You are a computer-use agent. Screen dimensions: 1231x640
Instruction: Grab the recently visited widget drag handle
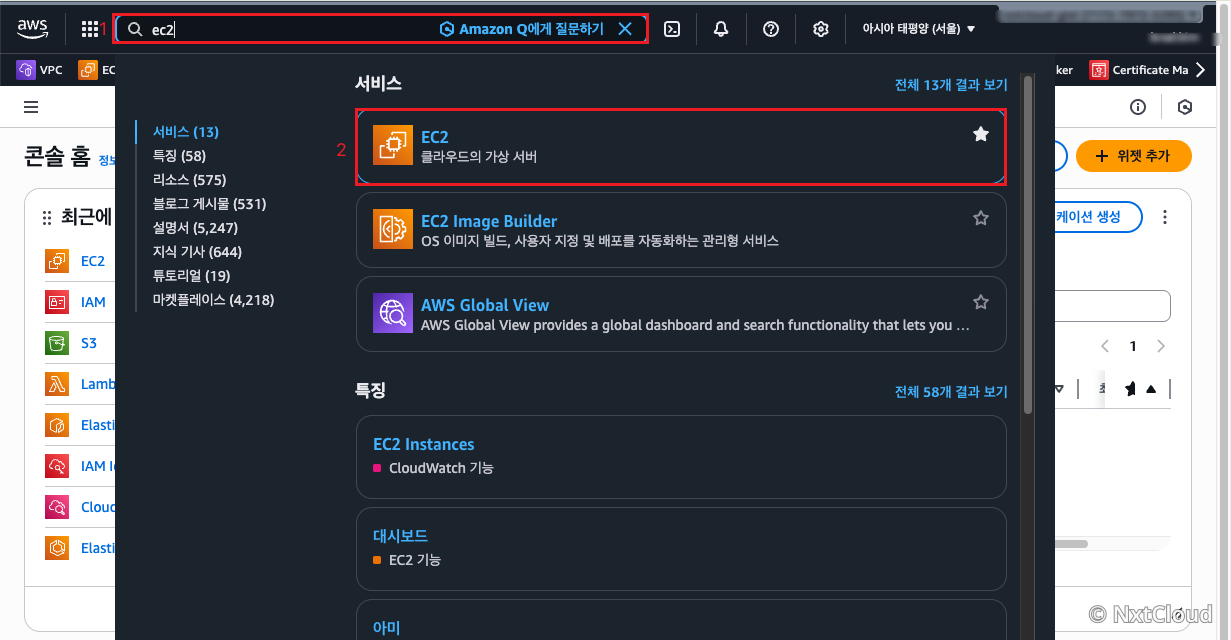click(46, 217)
